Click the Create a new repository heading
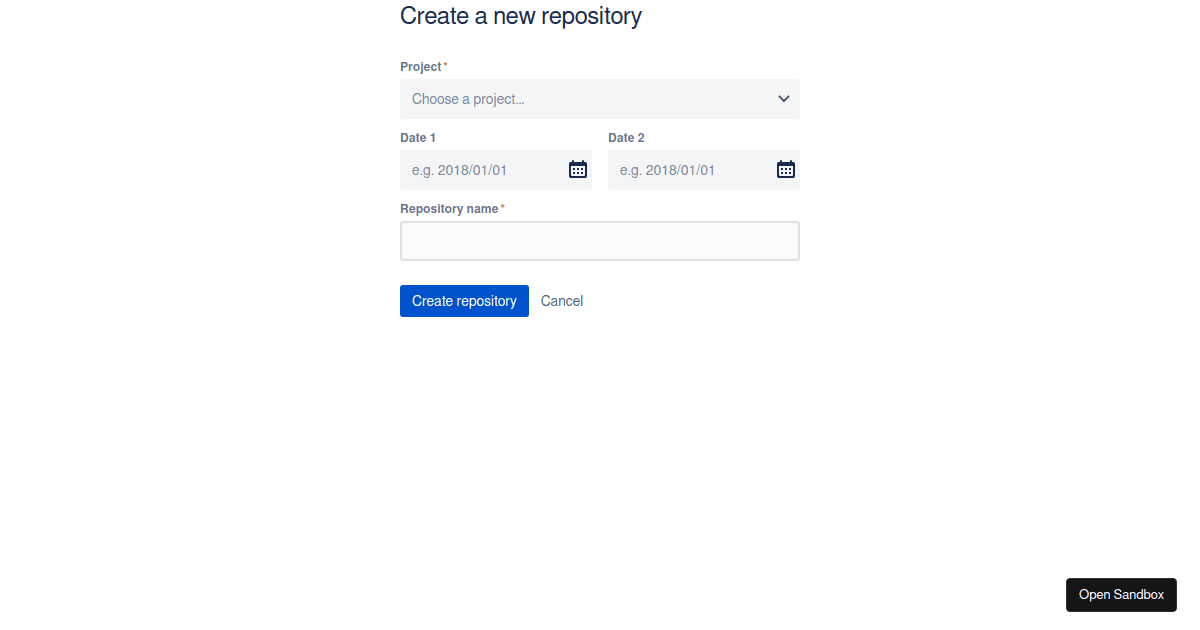Image resolution: width=1200 pixels, height=630 pixels. (520, 16)
